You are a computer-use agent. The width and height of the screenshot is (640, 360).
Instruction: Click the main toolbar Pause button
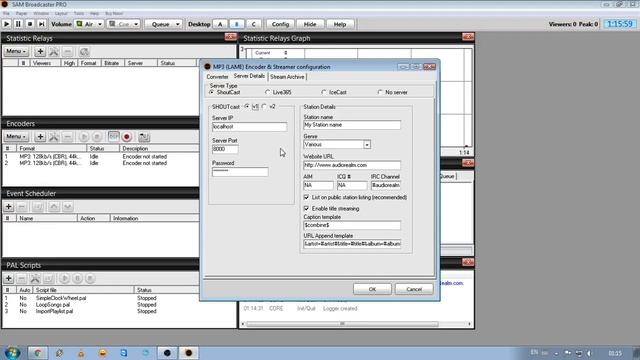pyautogui.click(x=18, y=24)
